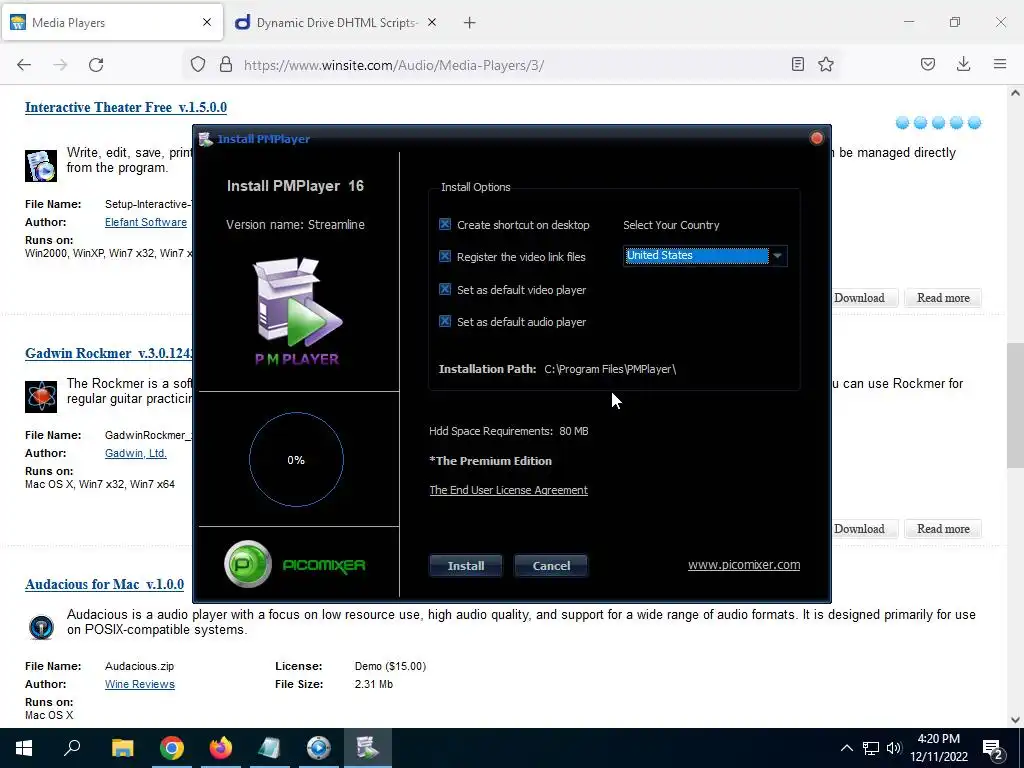Save to Pocket icon
This screenshot has width=1024, height=768.
coord(928,64)
